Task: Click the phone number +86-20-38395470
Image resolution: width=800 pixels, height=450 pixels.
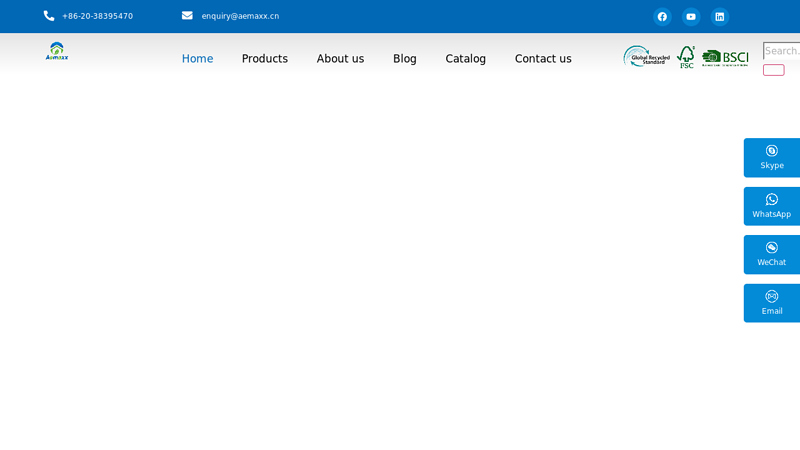Action: 97,16
